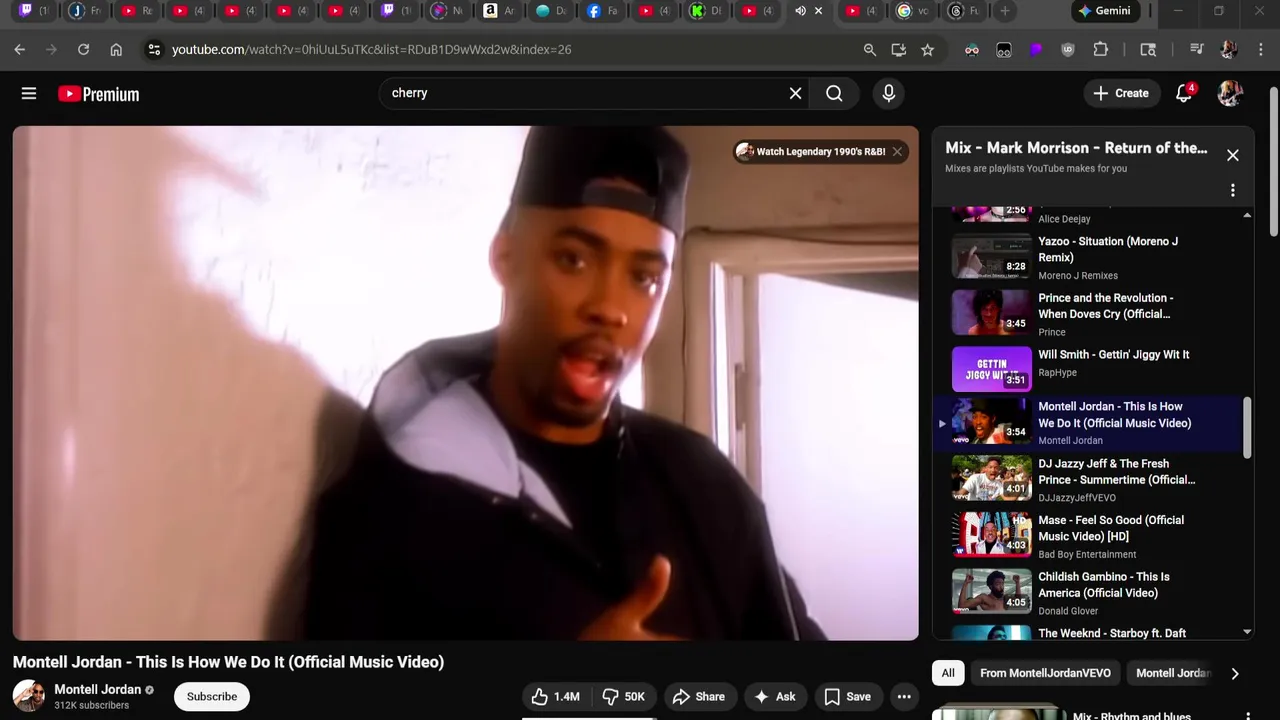The height and width of the screenshot is (720, 1280).
Task: Open the YouTube hamburger guide menu
Action: (29, 93)
